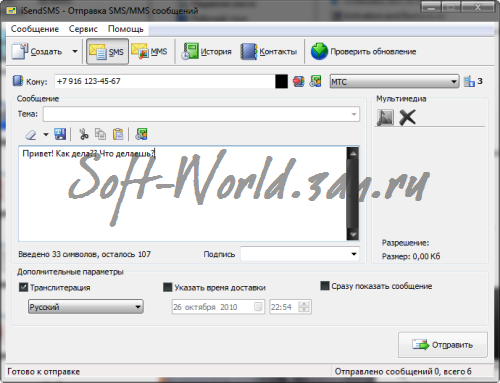Click the paste clipboard icon
Screen dimensions: 500x383
tap(118, 134)
